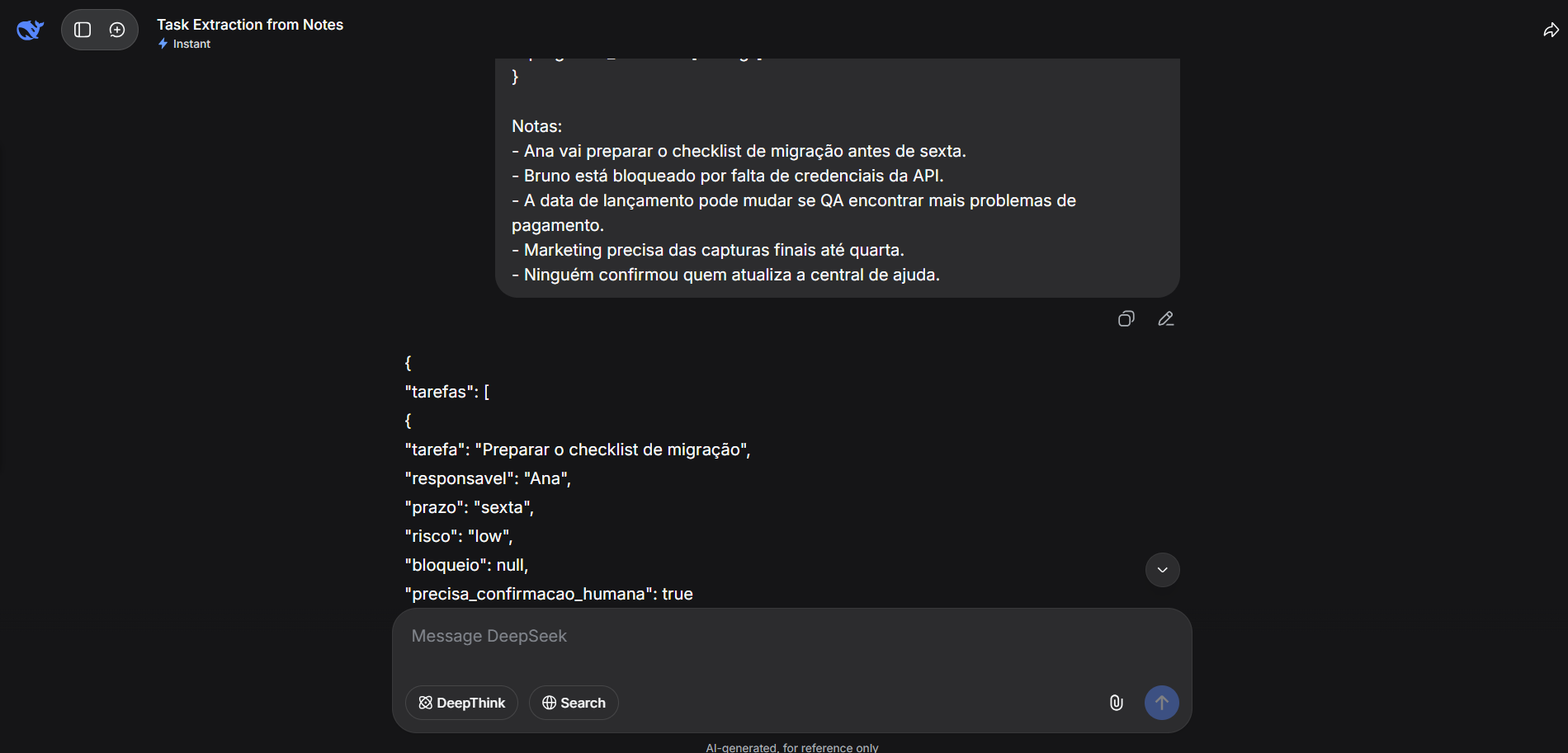This screenshot has width=1568, height=753.
Task: Attach a file using the paperclip icon
Action: 1116,703
